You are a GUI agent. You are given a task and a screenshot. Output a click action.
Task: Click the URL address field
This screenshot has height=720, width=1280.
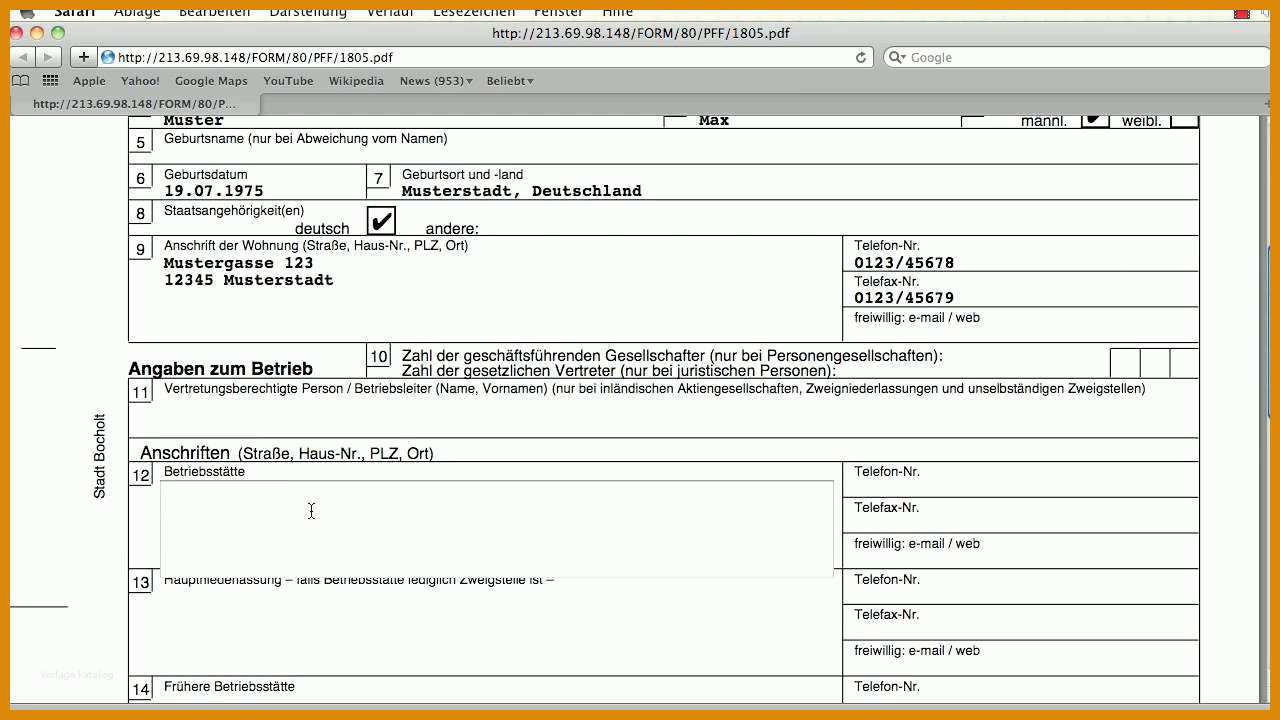pos(485,58)
